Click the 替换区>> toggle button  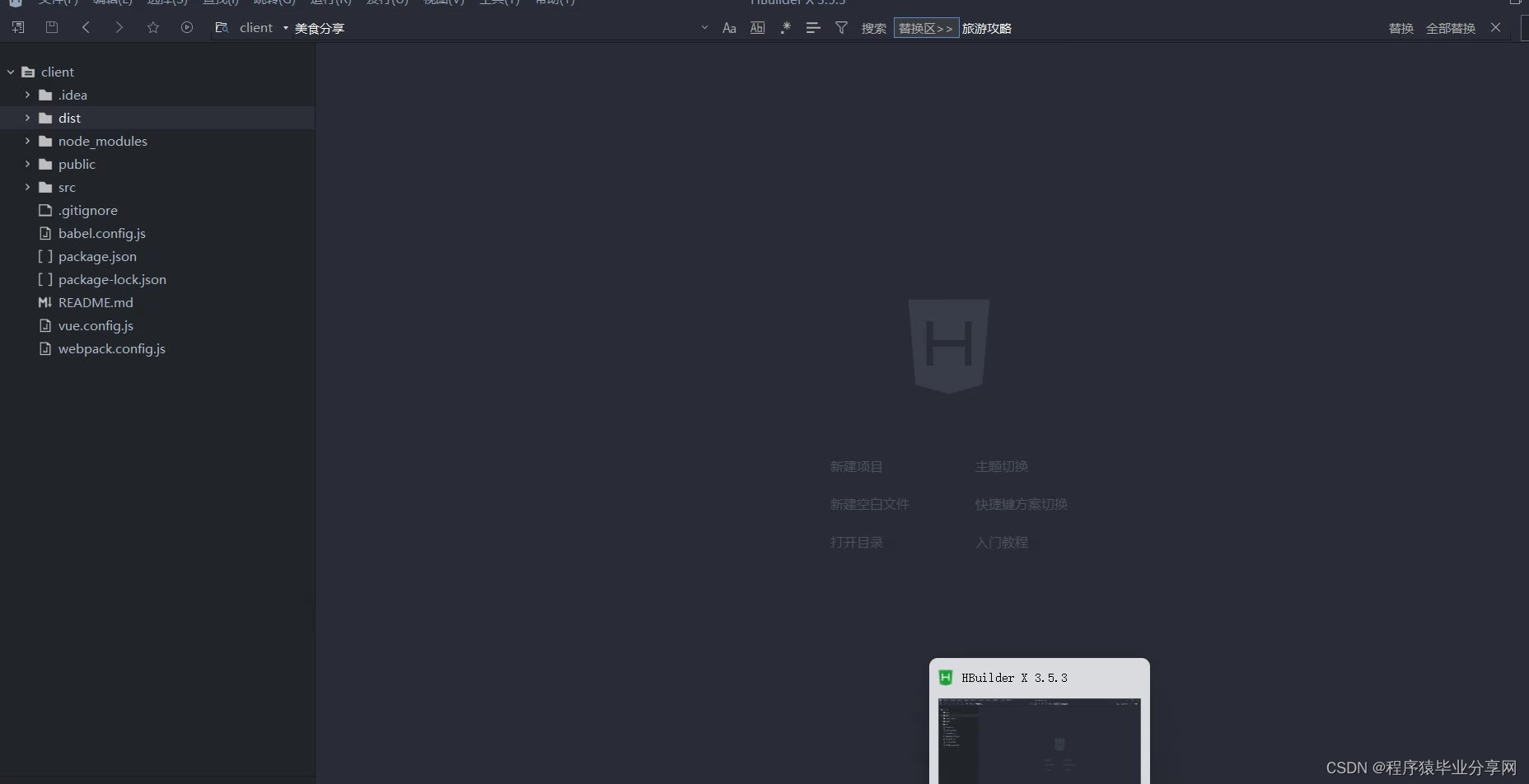(x=926, y=28)
